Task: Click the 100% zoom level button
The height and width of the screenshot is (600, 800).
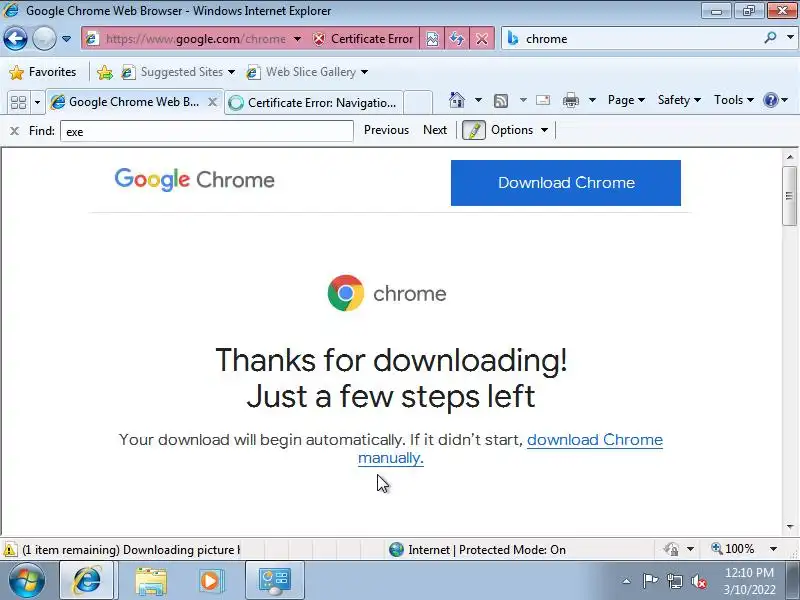Action: click(733, 549)
